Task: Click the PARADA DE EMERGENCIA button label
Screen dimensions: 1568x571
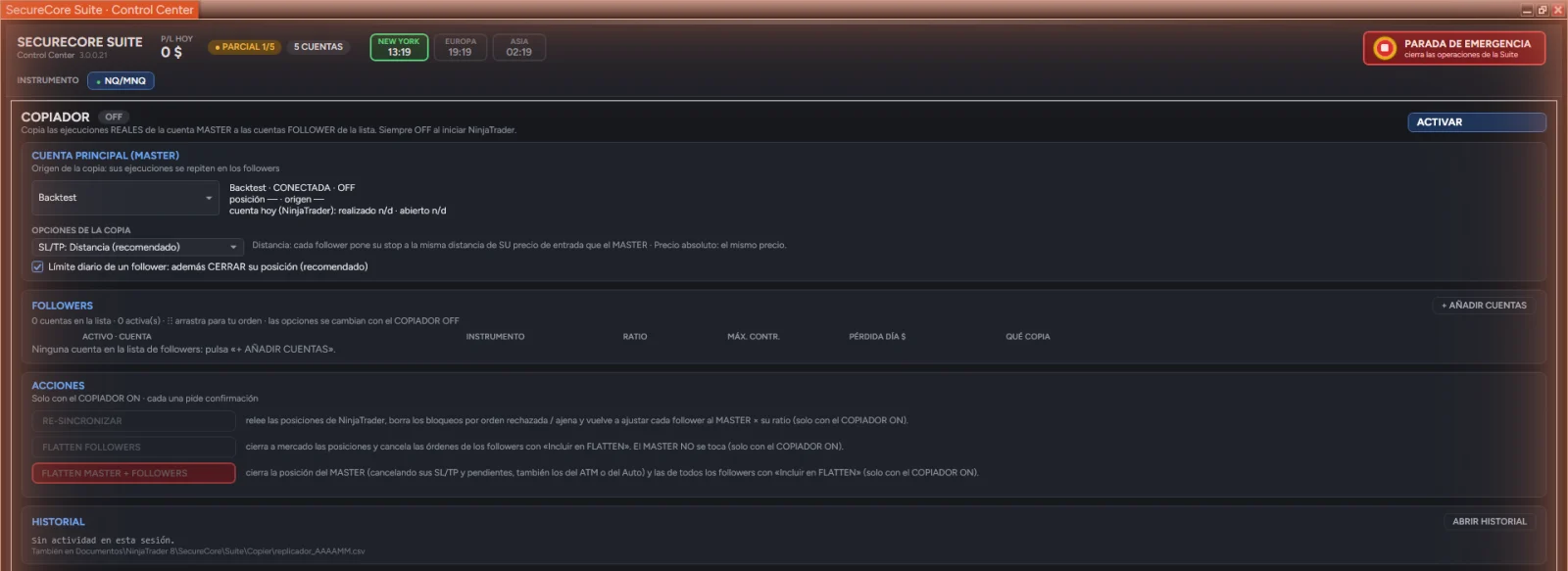Action: (1467, 44)
